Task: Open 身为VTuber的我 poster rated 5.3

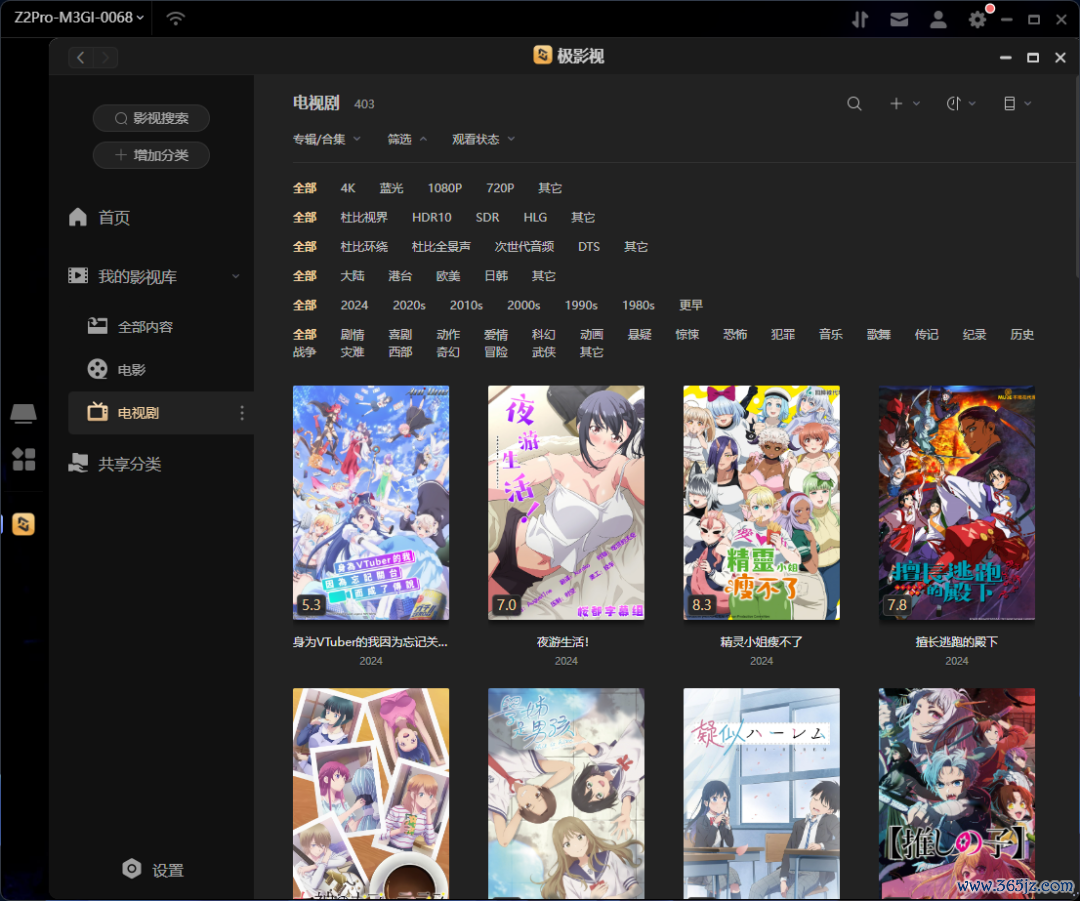Action: tap(371, 503)
